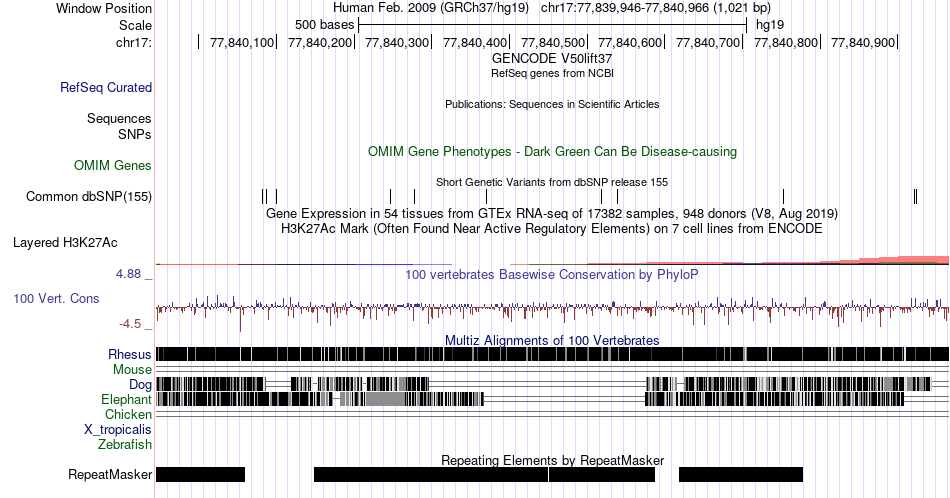This screenshot has height=498, width=950.
Task: Open 'Multiz Alignments of 100 Vertebrates' title
Action: (552, 340)
